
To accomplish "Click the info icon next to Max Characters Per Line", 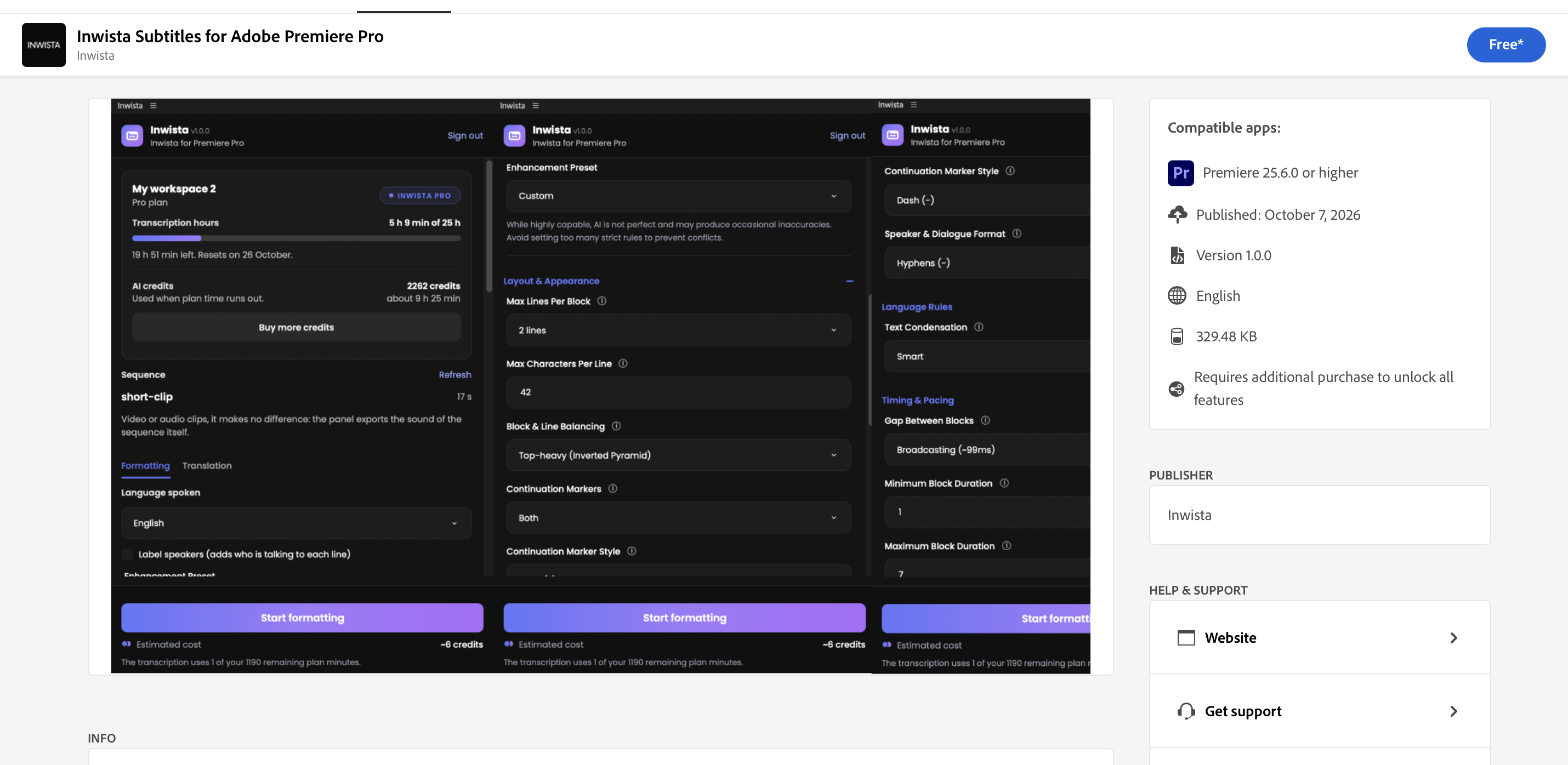I will (623, 363).
